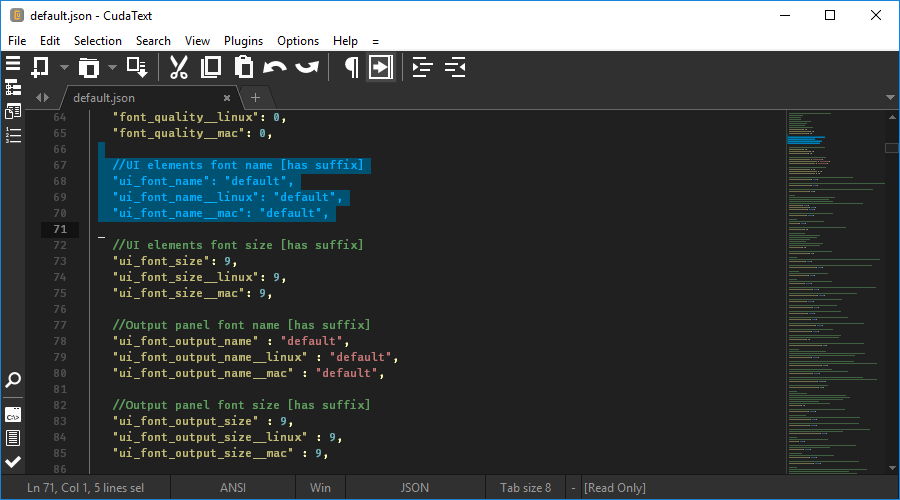Open the Output panel icon
This screenshot has height=500, width=900.
[x=13, y=438]
